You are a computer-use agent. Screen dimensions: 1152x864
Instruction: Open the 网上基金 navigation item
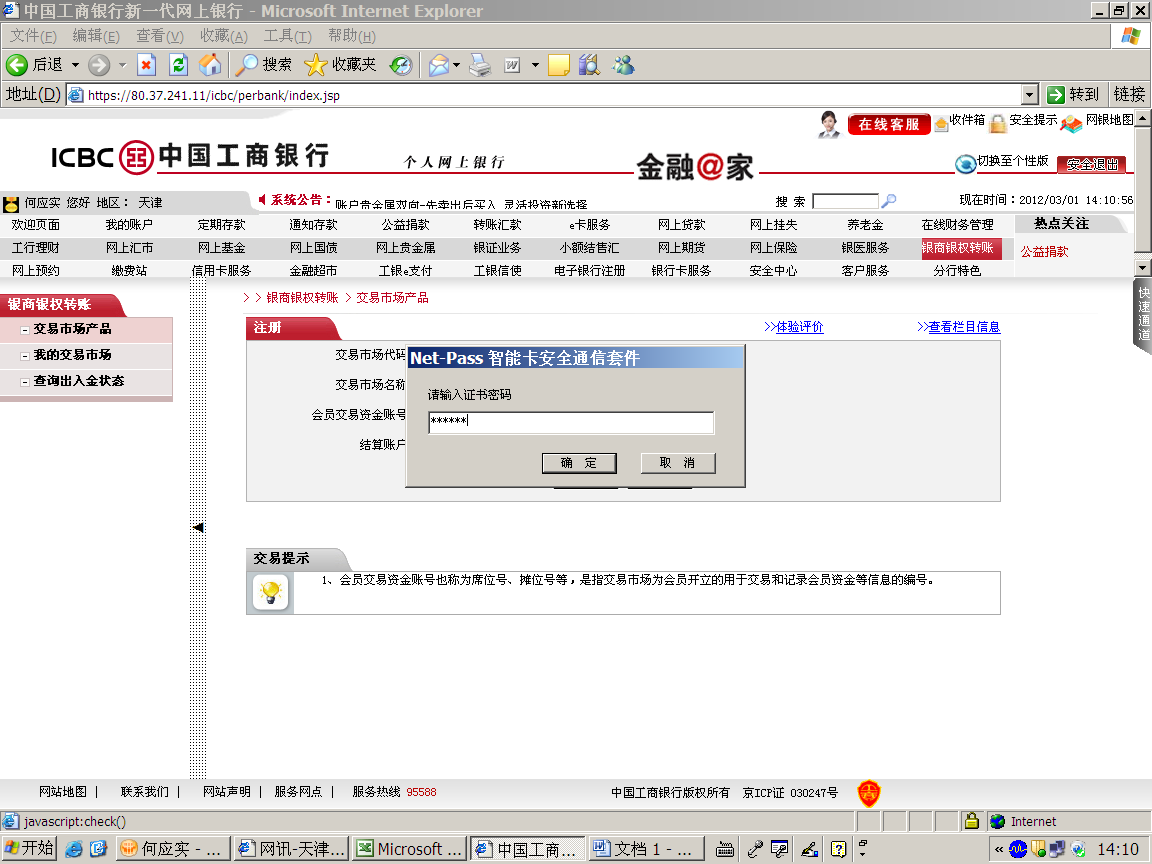[x=222, y=248]
